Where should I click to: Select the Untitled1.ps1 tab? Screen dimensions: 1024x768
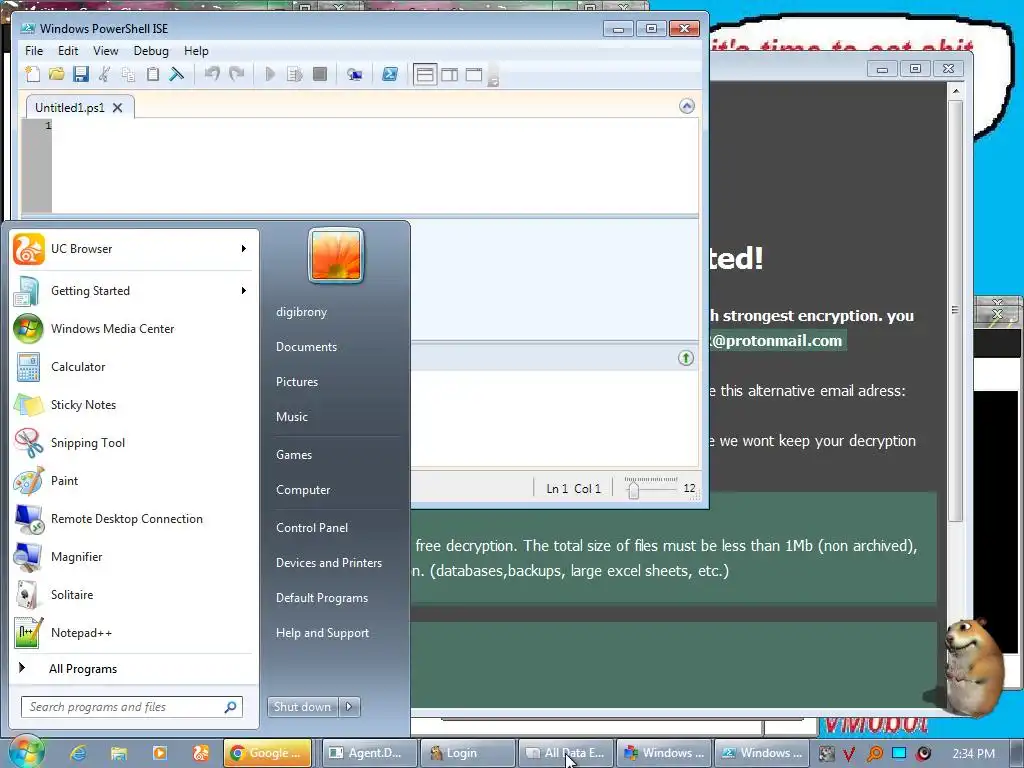coord(70,108)
